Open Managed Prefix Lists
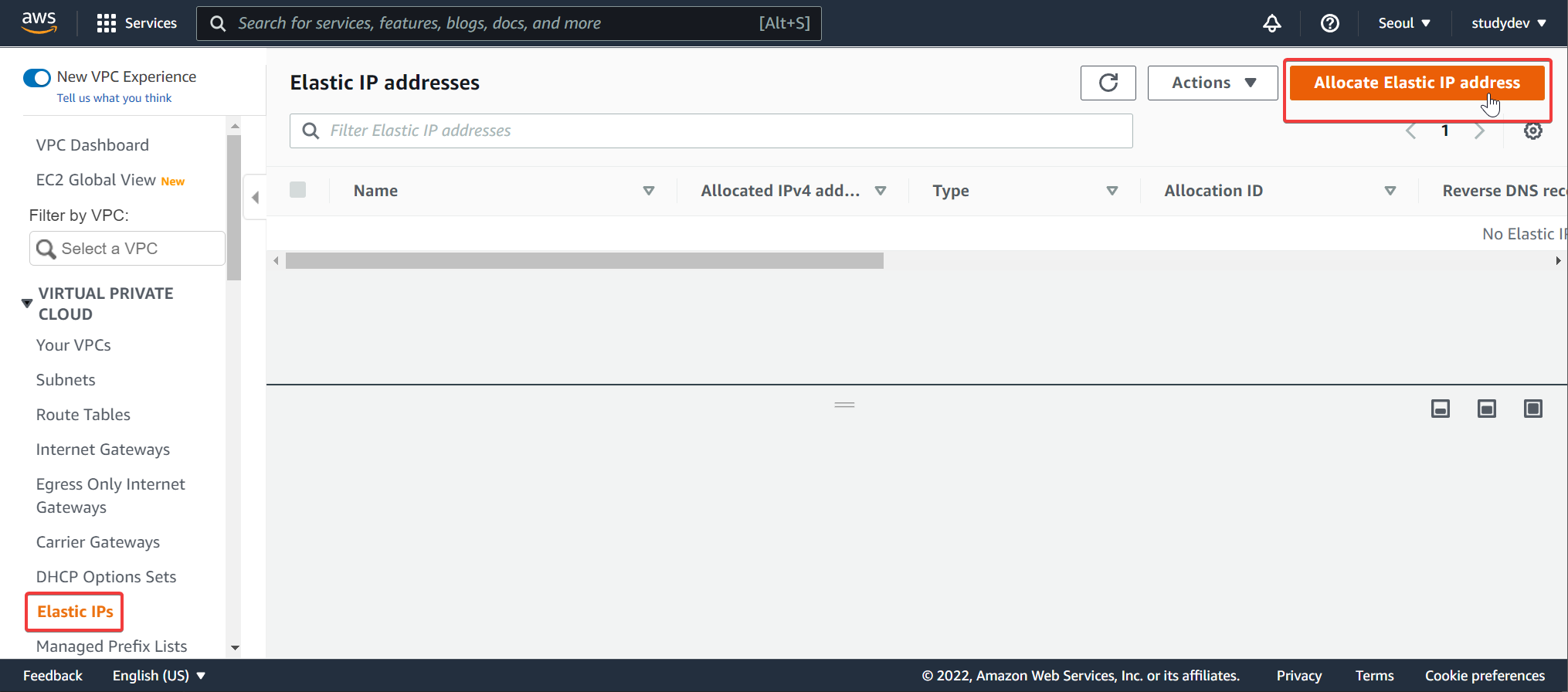Screen dimensions: 1568x692 pos(111,646)
